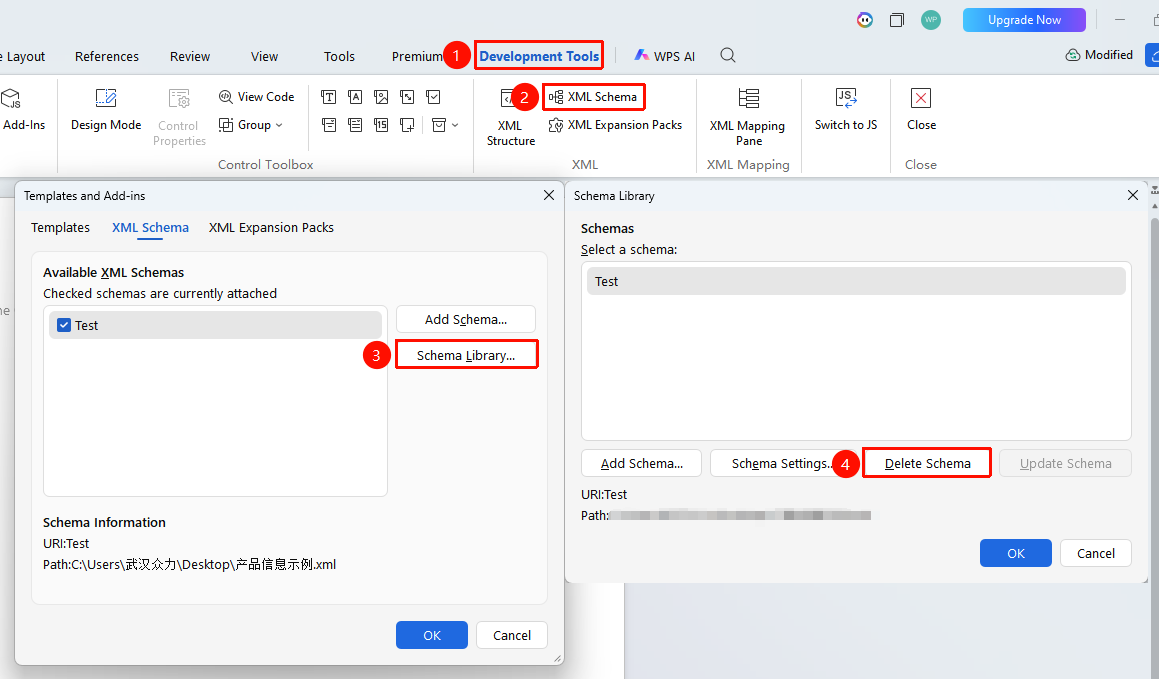Open the XML Structure pane

[x=510, y=117]
